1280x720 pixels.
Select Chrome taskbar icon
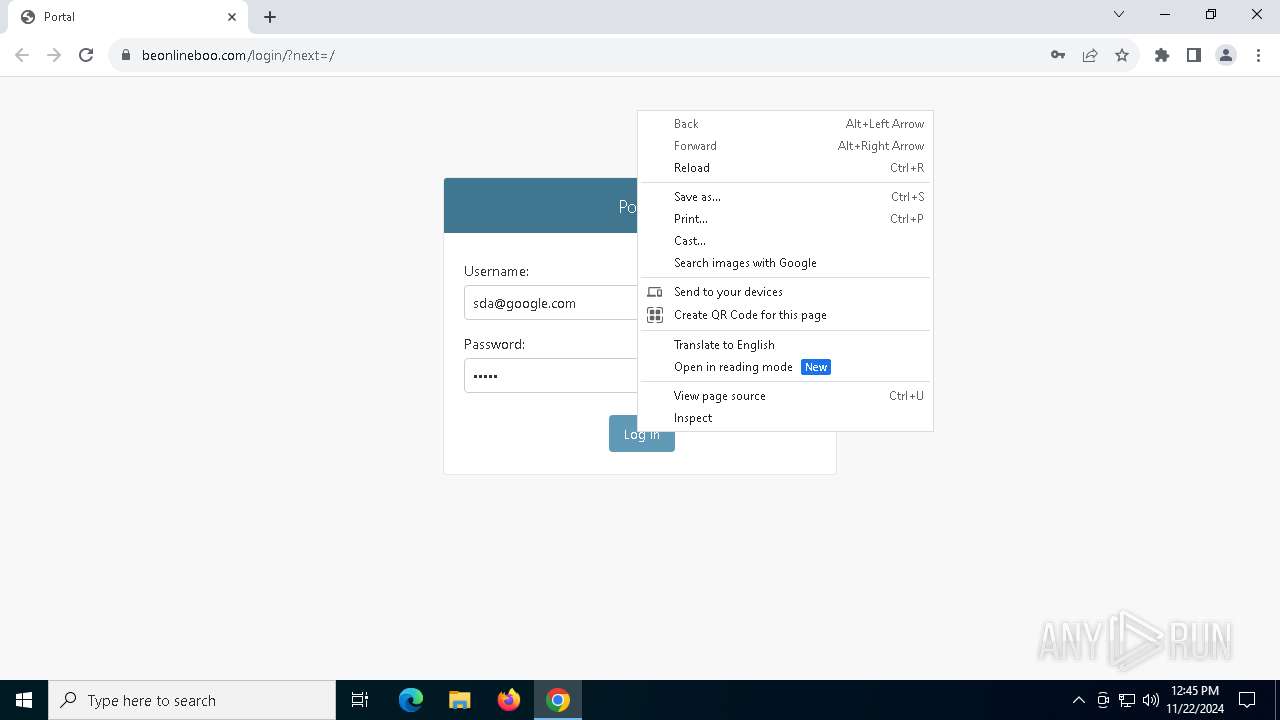click(558, 700)
